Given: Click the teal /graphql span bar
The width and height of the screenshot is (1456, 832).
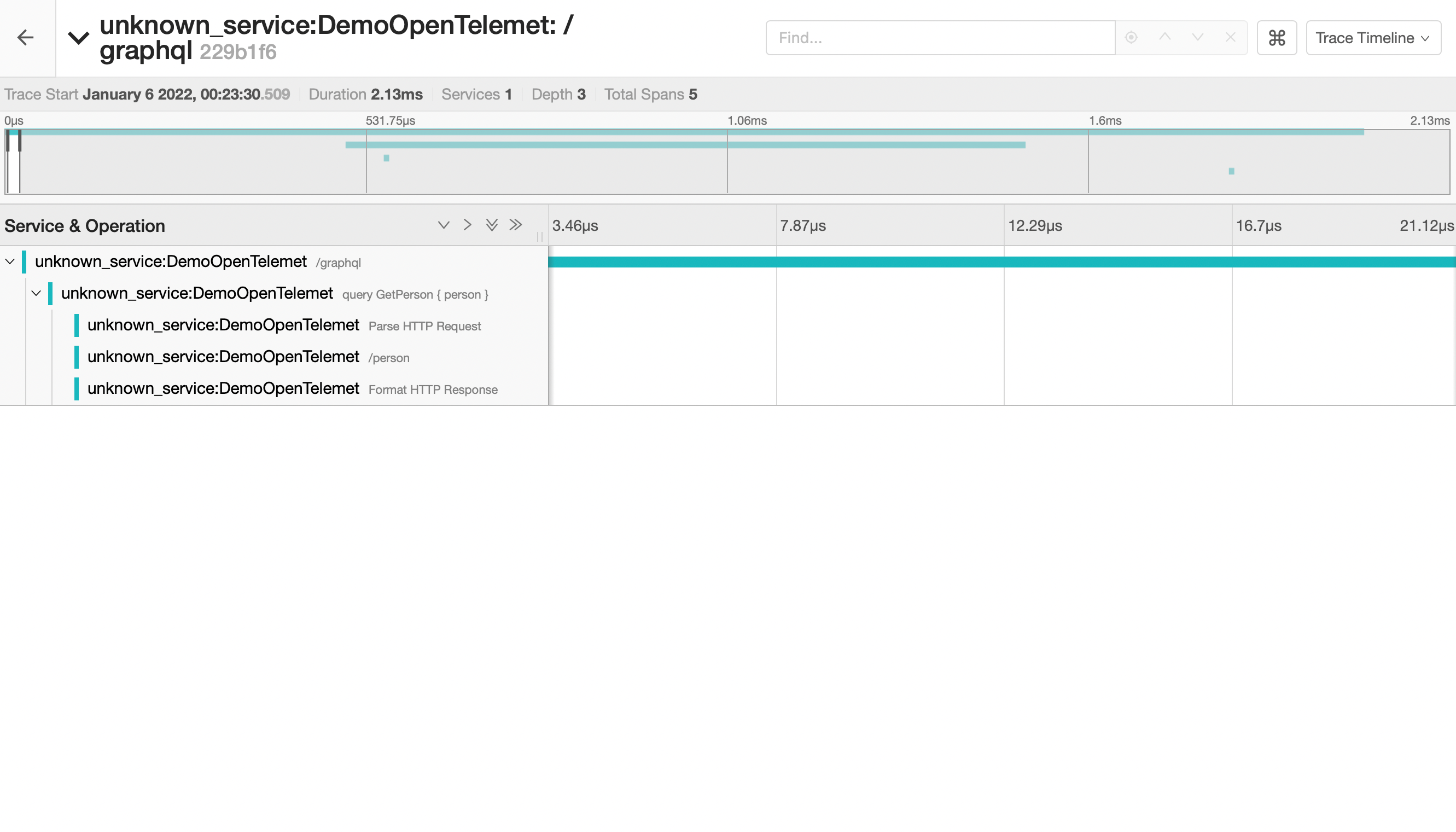Looking at the screenshot, I should coord(1001,262).
